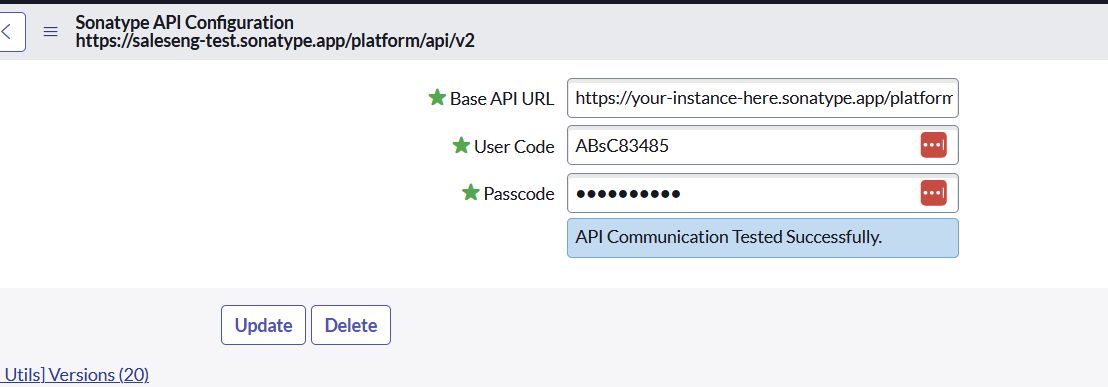This screenshot has height=387, width=1108.
Task: Click the Passcode label
Action: click(x=519, y=194)
